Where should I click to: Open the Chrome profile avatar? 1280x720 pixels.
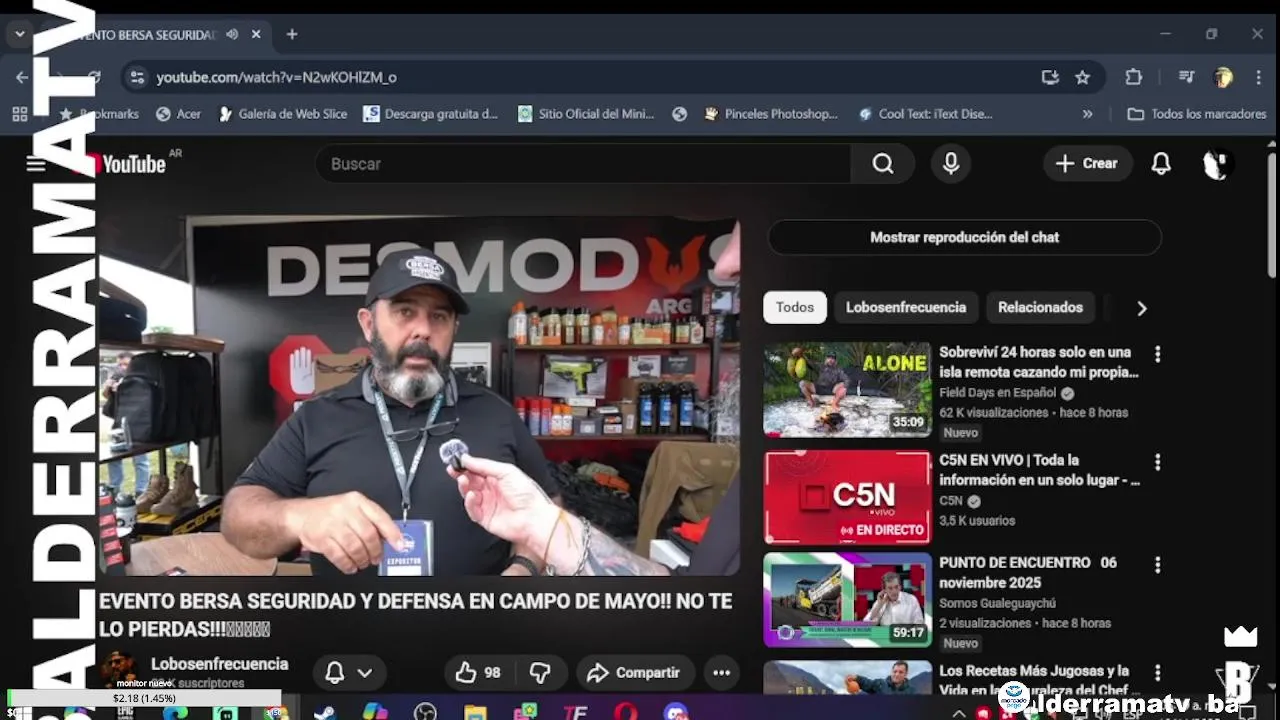(x=1222, y=77)
